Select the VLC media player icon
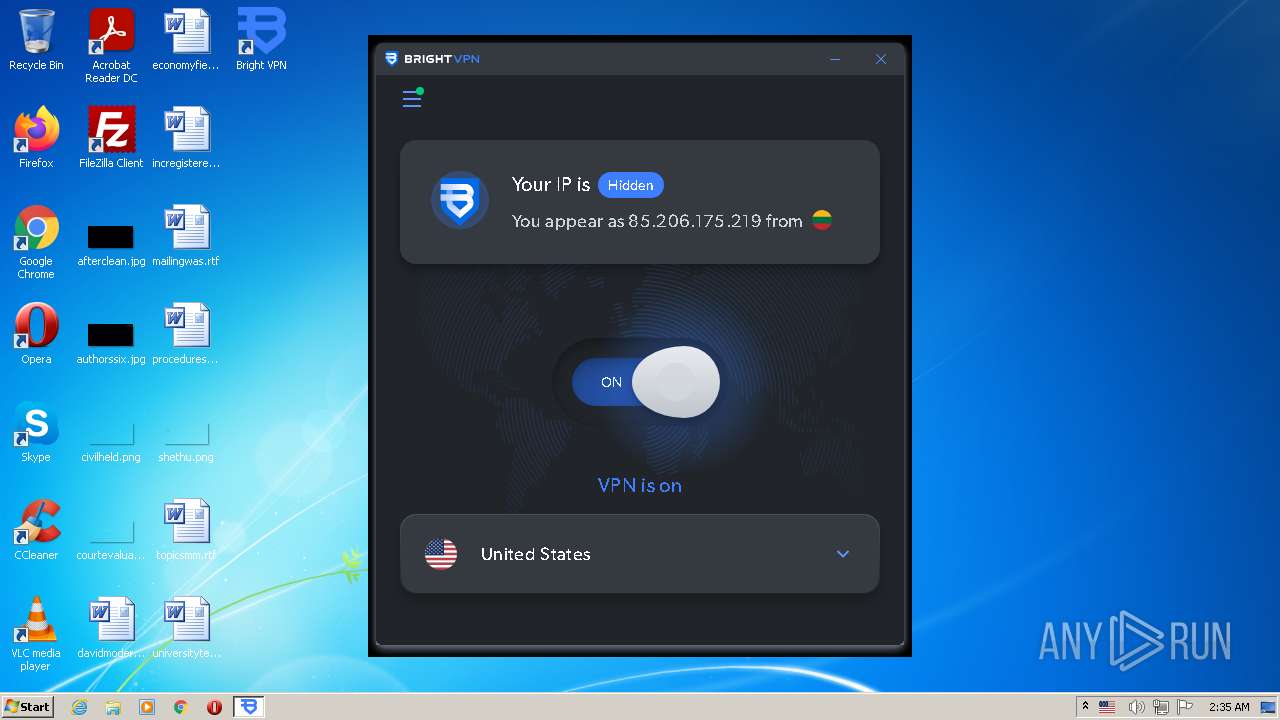The image size is (1280, 720). pos(36,634)
